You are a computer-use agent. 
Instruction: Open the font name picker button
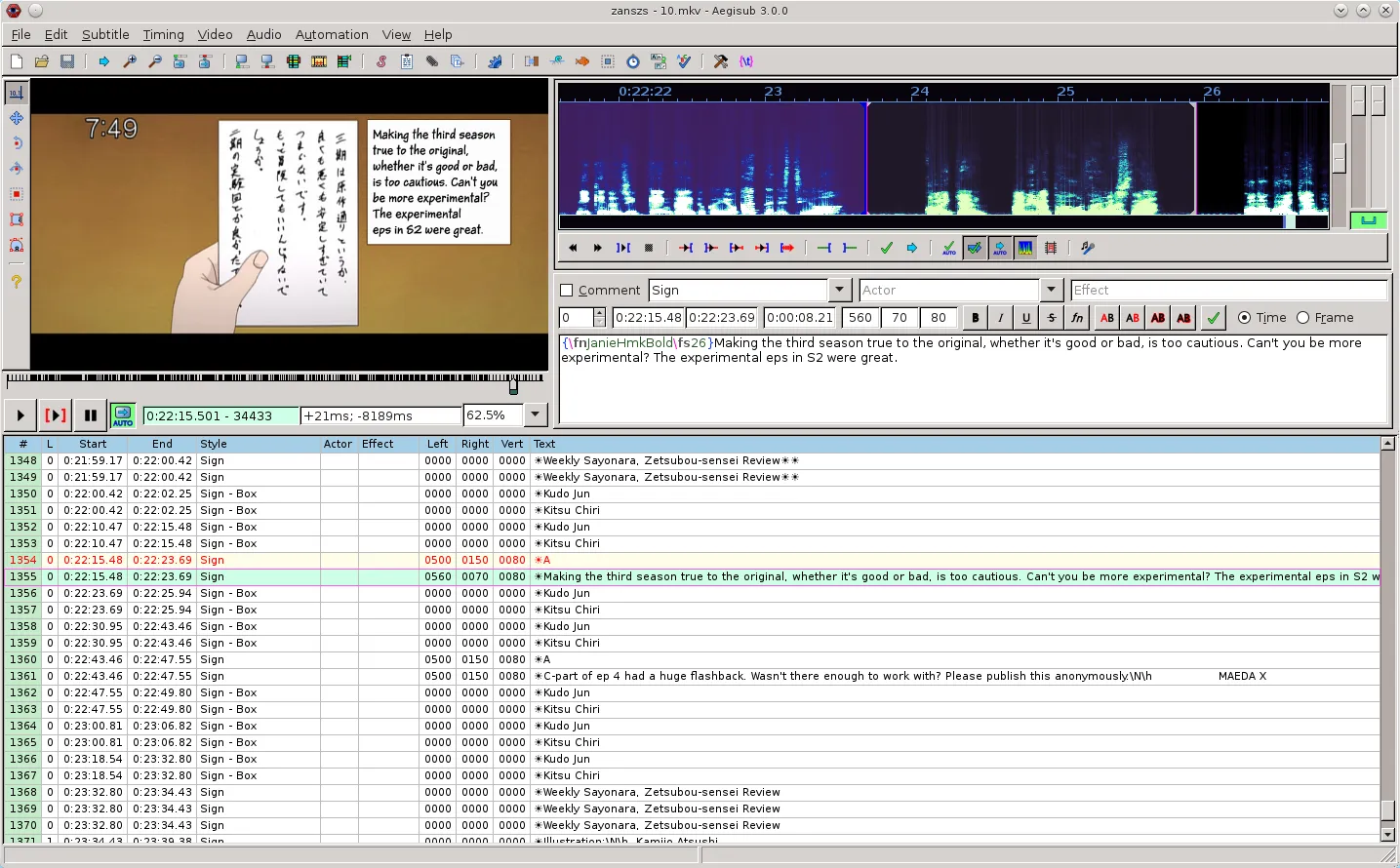[x=1076, y=318]
